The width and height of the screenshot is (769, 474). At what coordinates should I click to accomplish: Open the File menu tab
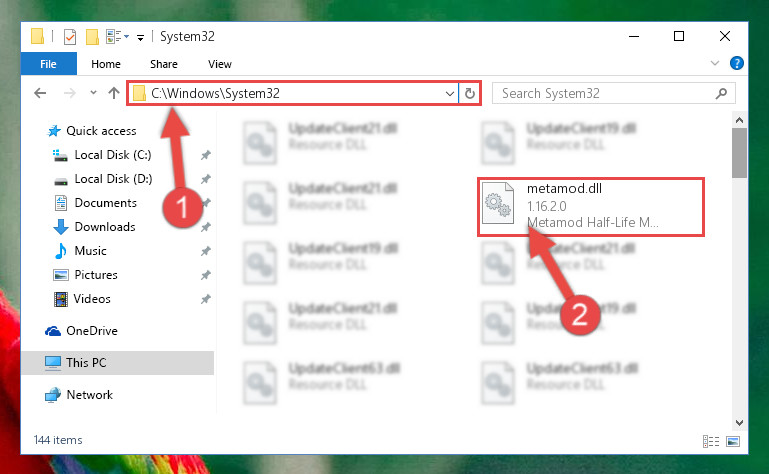pyautogui.click(x=49, y=64)
